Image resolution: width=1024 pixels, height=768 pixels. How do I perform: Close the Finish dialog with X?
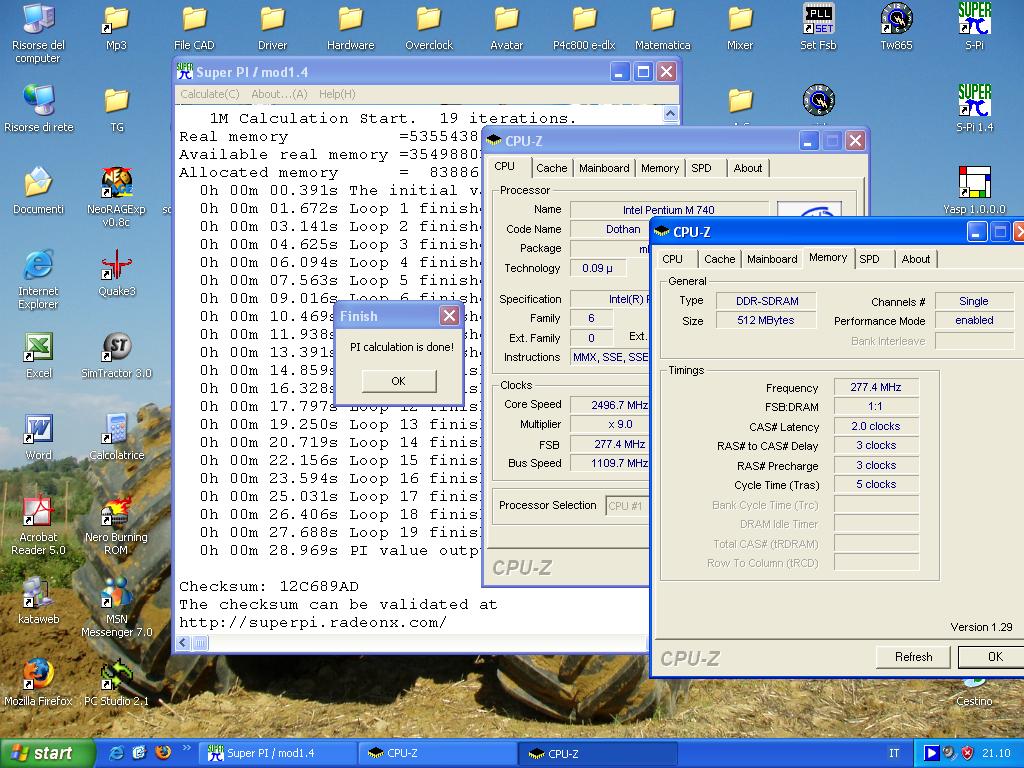(449, 316)
